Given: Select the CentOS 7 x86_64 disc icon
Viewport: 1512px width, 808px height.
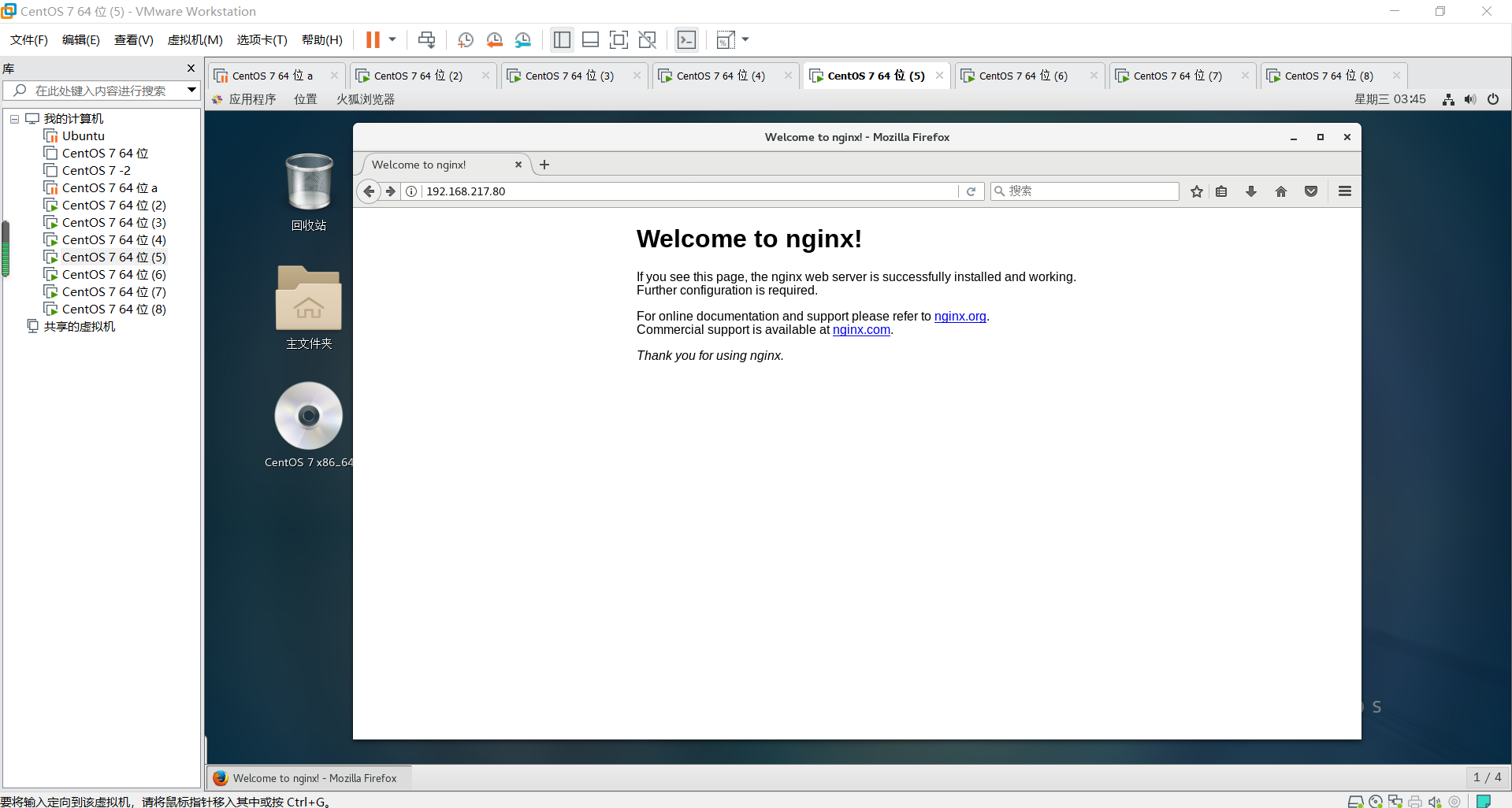Looking at the screenshot, I should (309, 425).
